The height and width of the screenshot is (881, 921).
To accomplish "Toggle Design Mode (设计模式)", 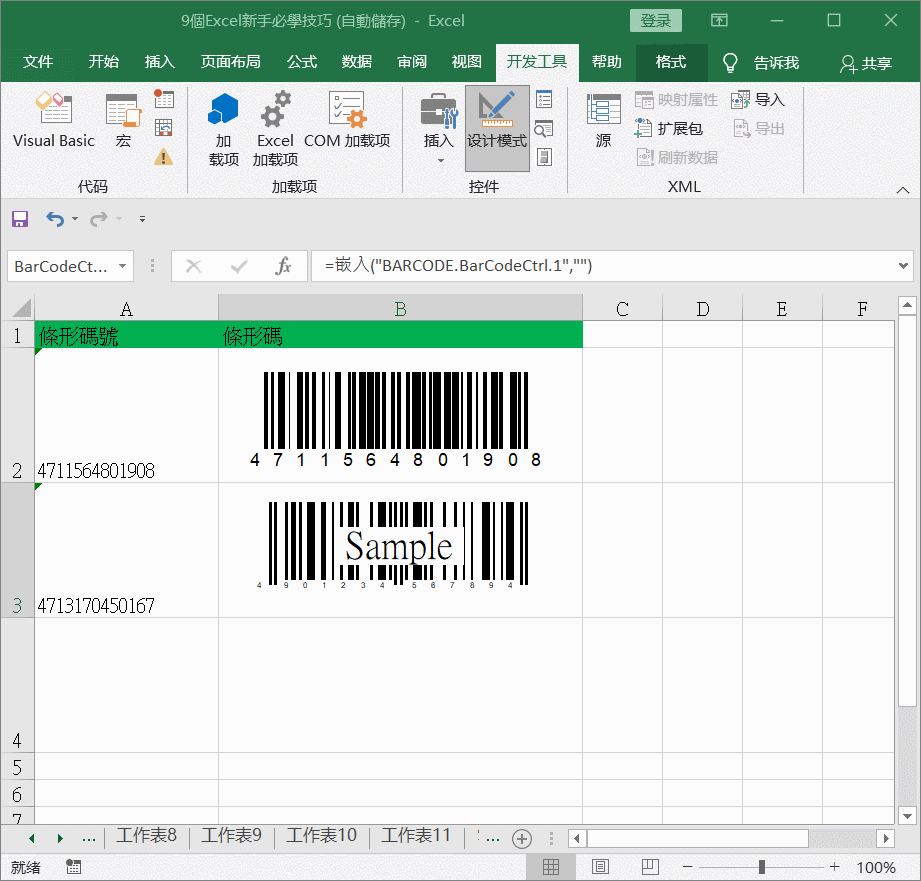I will point(497,128).
